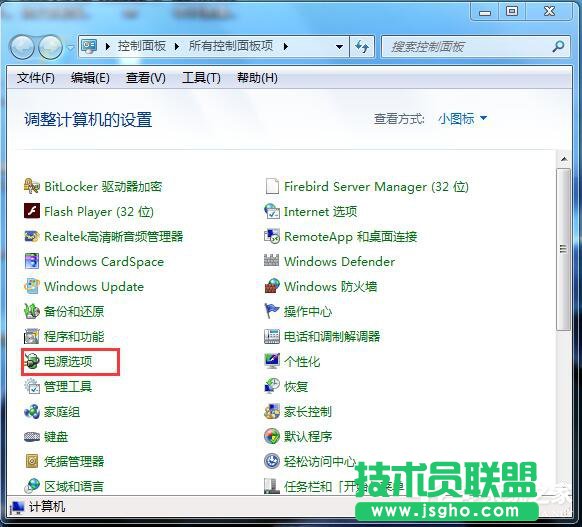Open the 备份和还原 icon

click(x=32, y=311)
